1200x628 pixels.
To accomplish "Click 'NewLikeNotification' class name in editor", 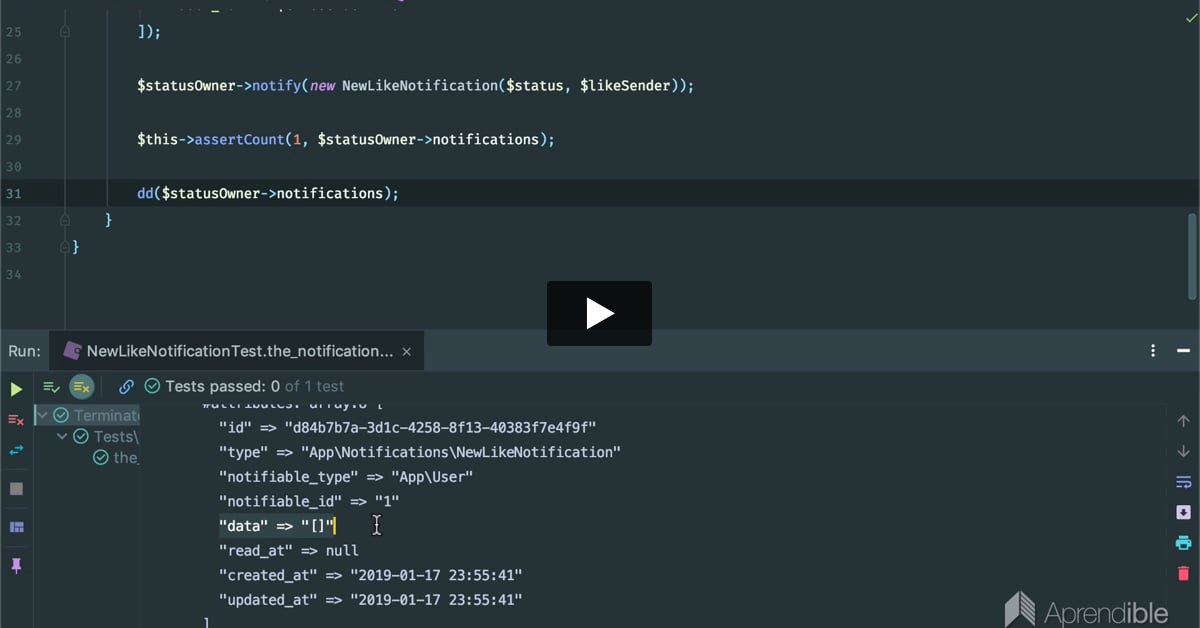I will coord(419,86).
